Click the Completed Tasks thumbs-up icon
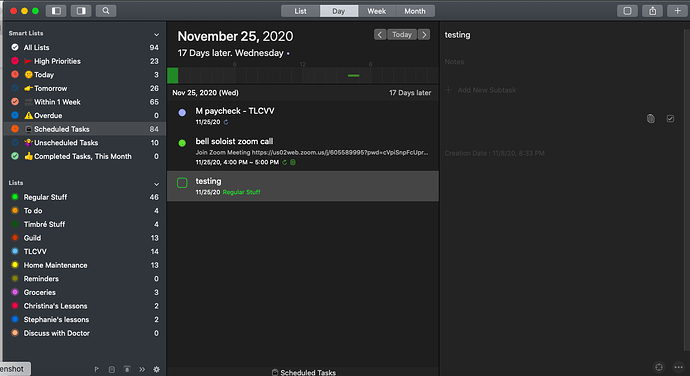 tap(29, 156)
